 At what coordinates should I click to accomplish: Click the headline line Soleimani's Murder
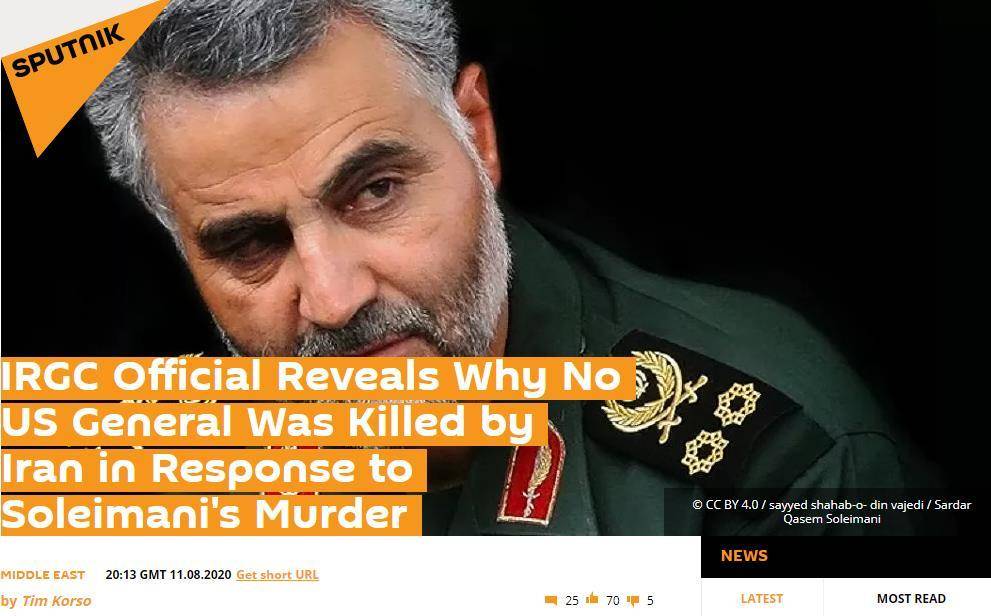click(x=204, y=515)
